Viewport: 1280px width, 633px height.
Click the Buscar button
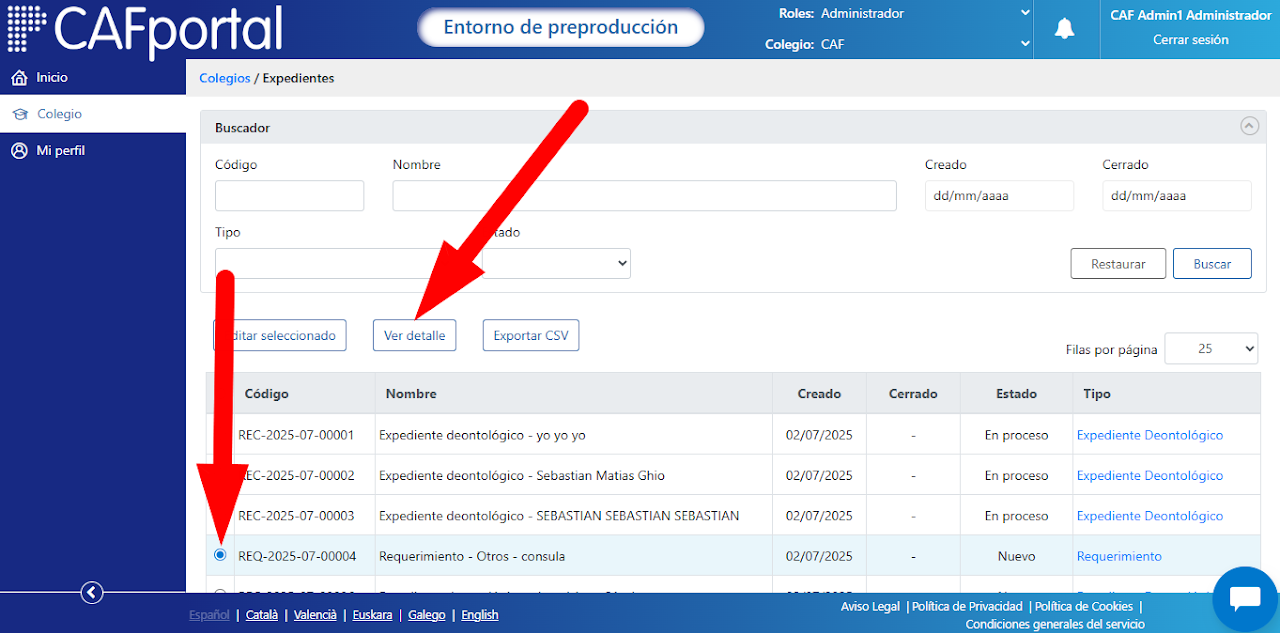[1212, 264]
